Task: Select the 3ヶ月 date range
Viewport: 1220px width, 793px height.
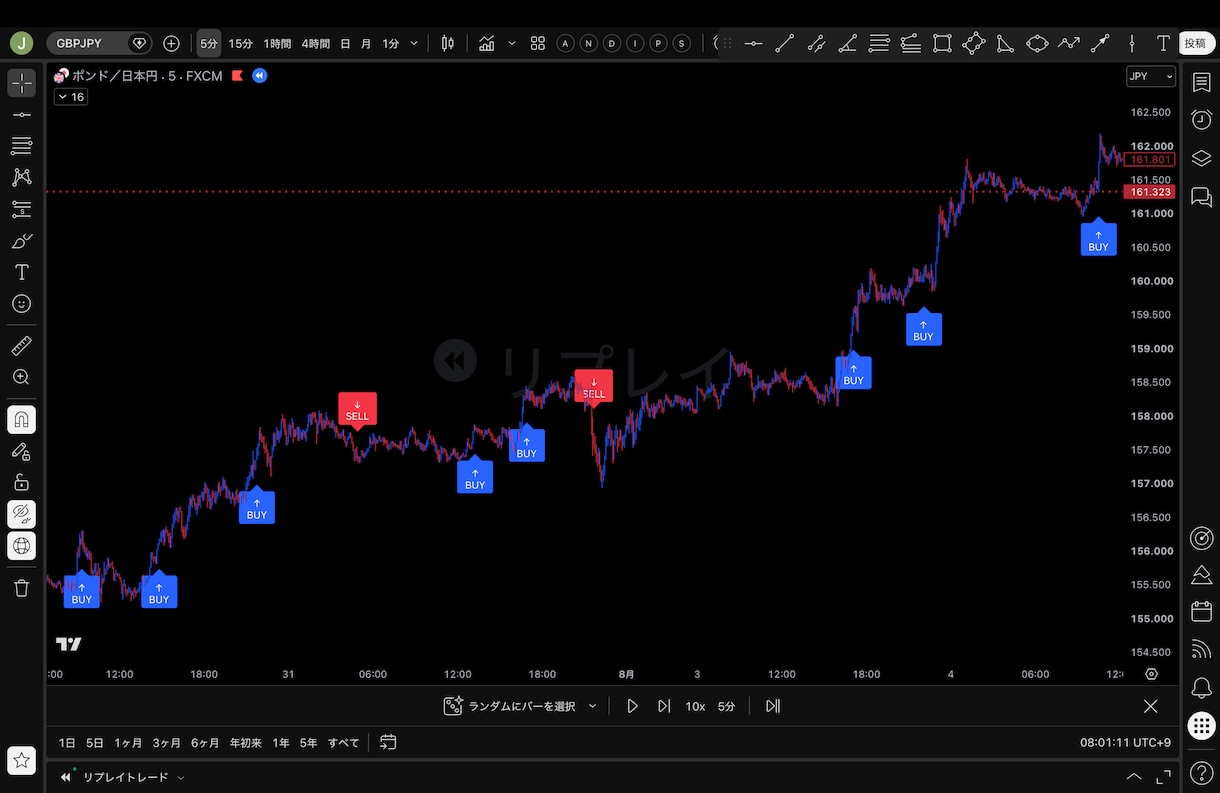Action: (x=166, y=743)
